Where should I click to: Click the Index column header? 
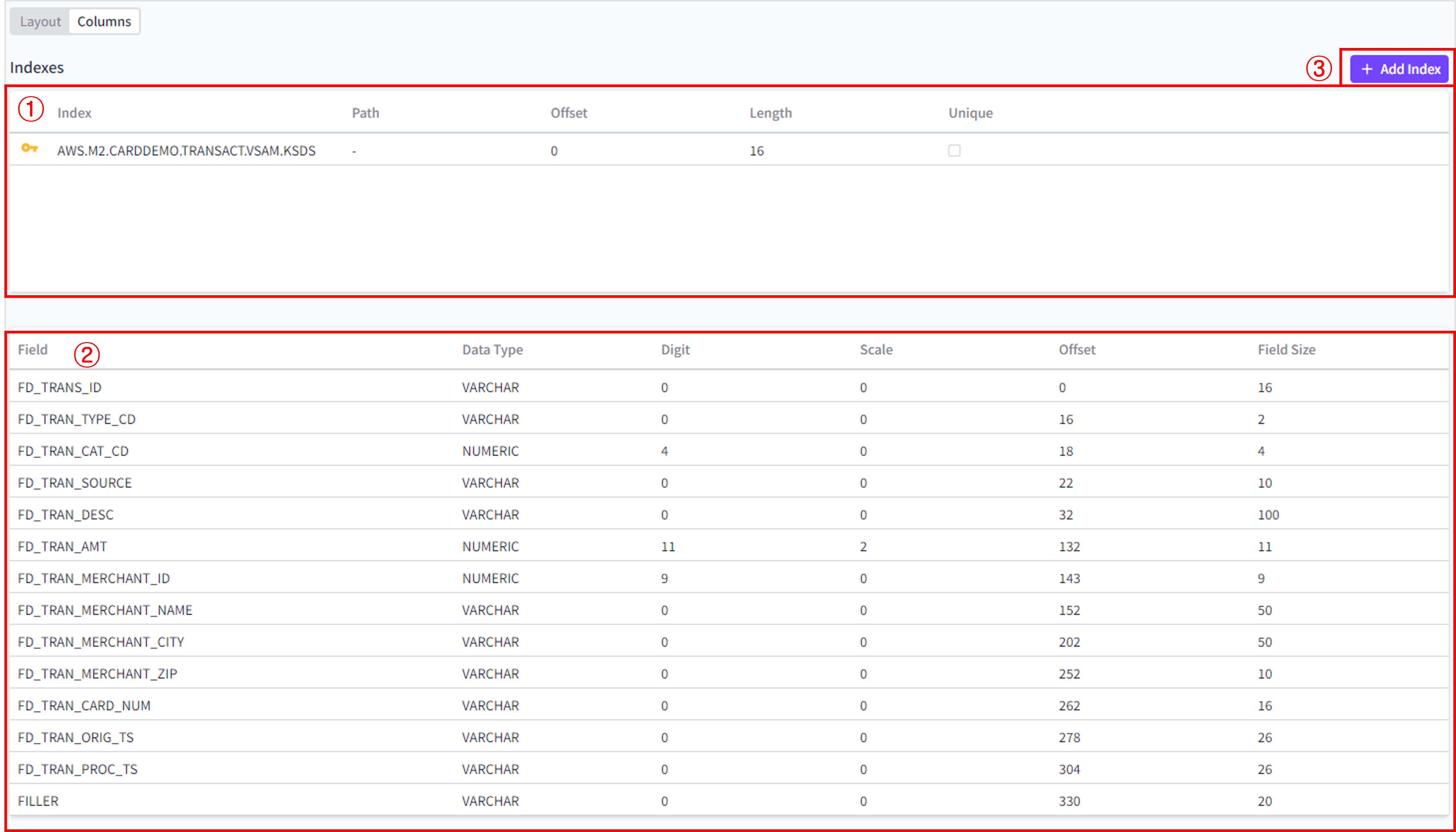tap(74, 113)
